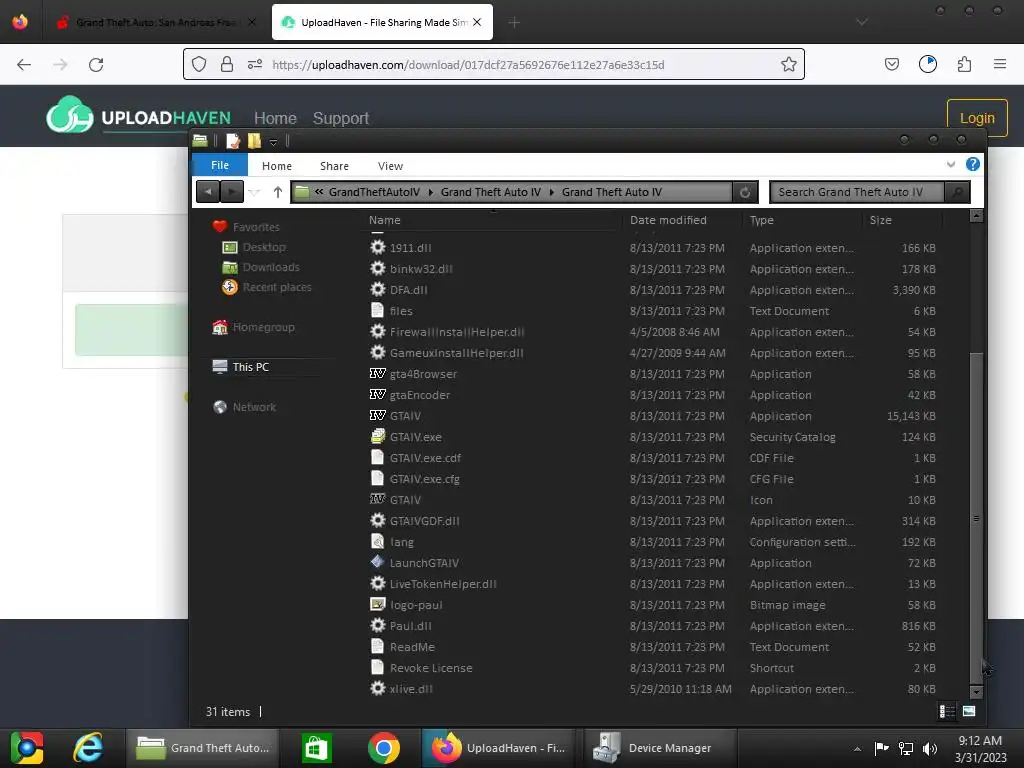
Task: Click the browser back arrow
Action: pos(24,65)
